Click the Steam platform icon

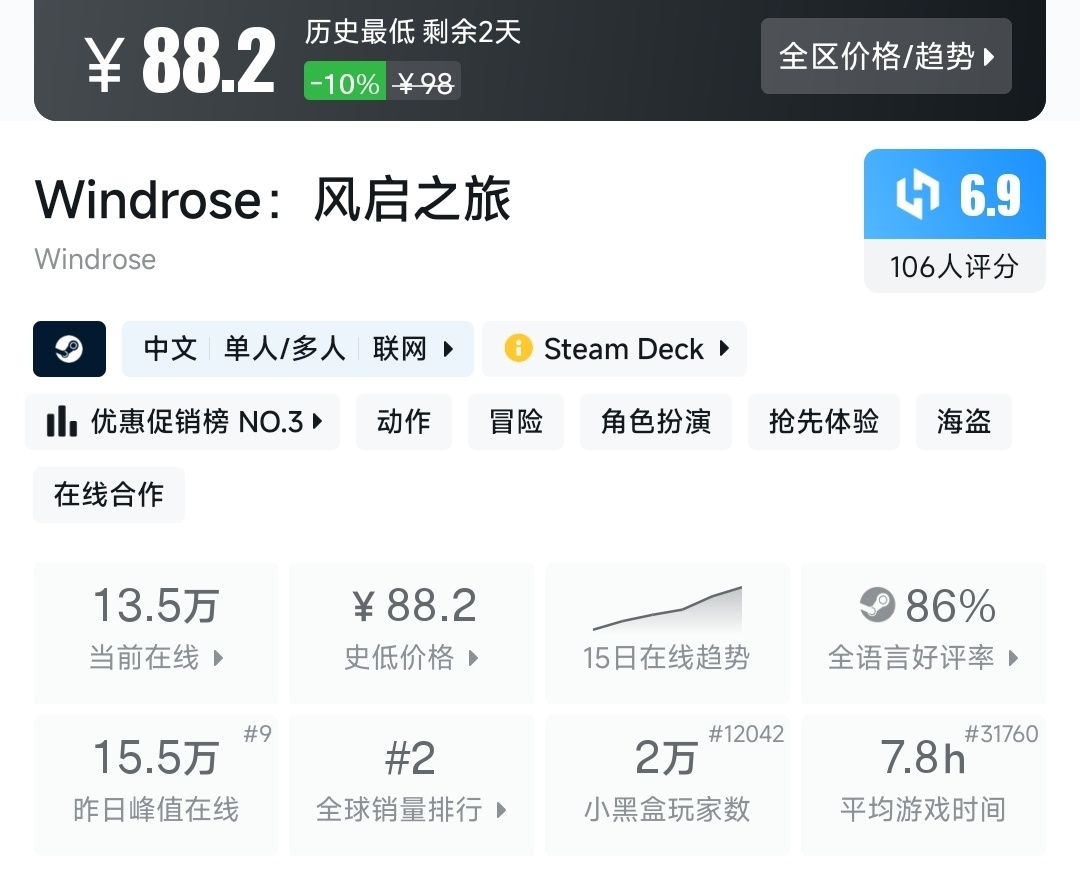tap(69, 349)
